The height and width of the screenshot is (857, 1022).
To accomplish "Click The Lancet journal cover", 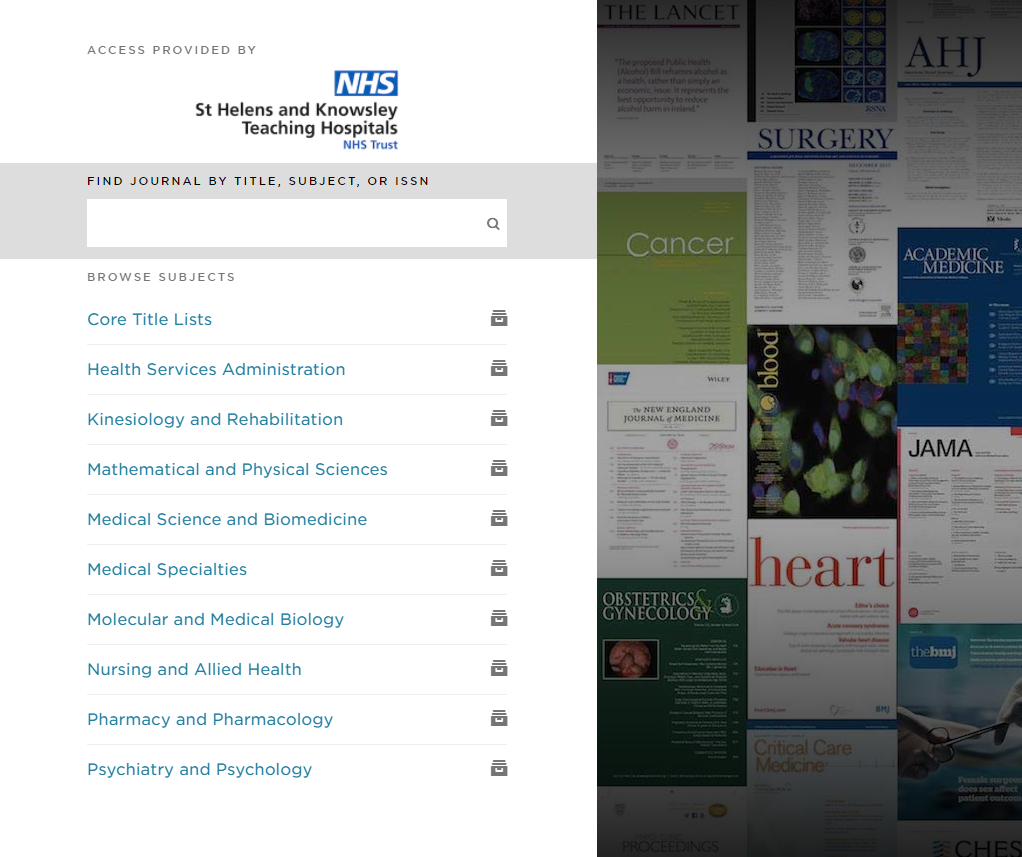I will tap(672, 89).
